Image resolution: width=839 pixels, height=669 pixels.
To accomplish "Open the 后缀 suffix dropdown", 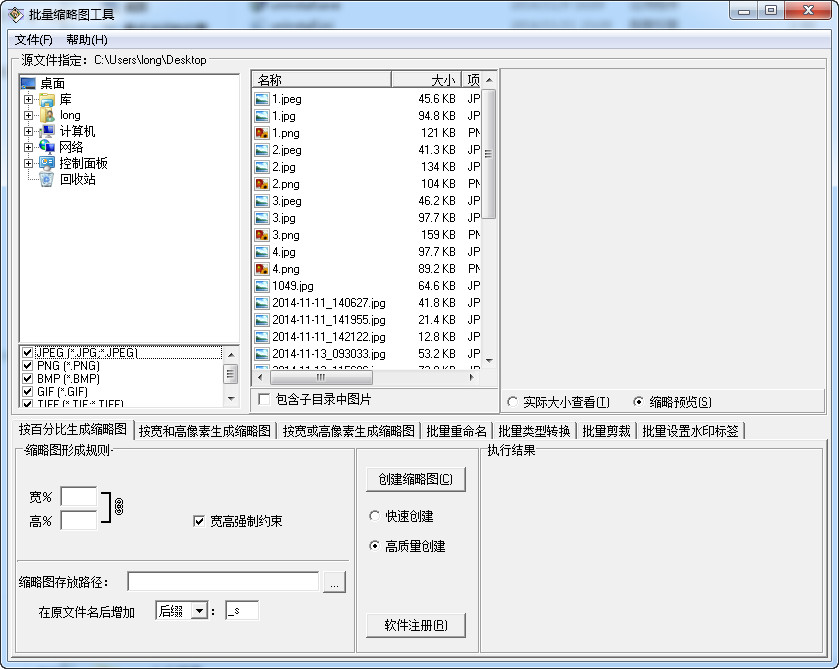I will pos(199,611).
